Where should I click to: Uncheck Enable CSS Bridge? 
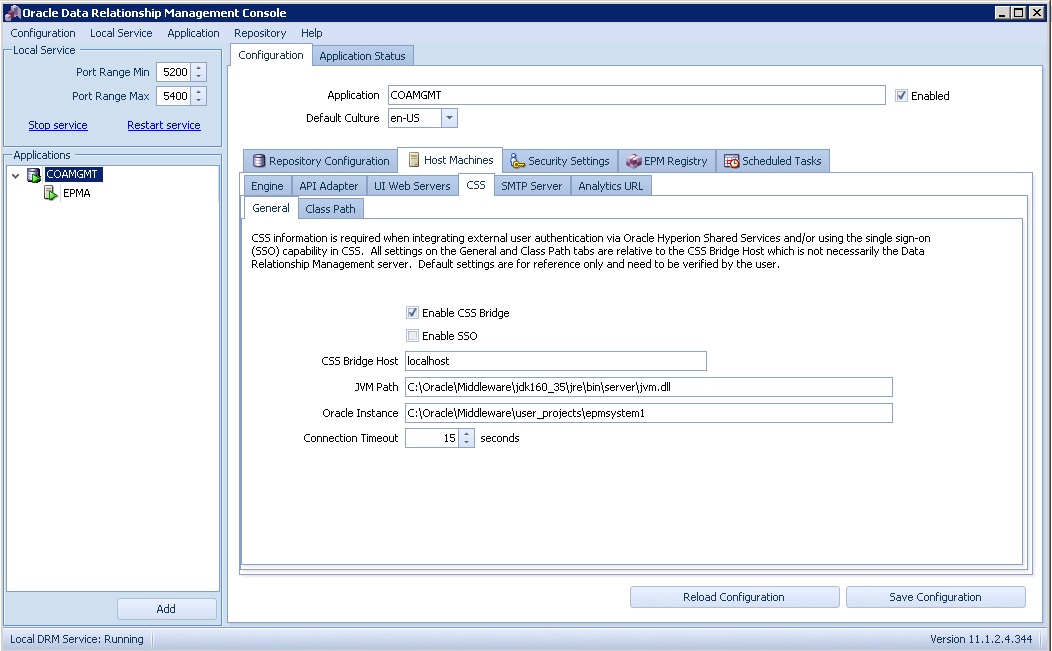[x=412, y=313]
